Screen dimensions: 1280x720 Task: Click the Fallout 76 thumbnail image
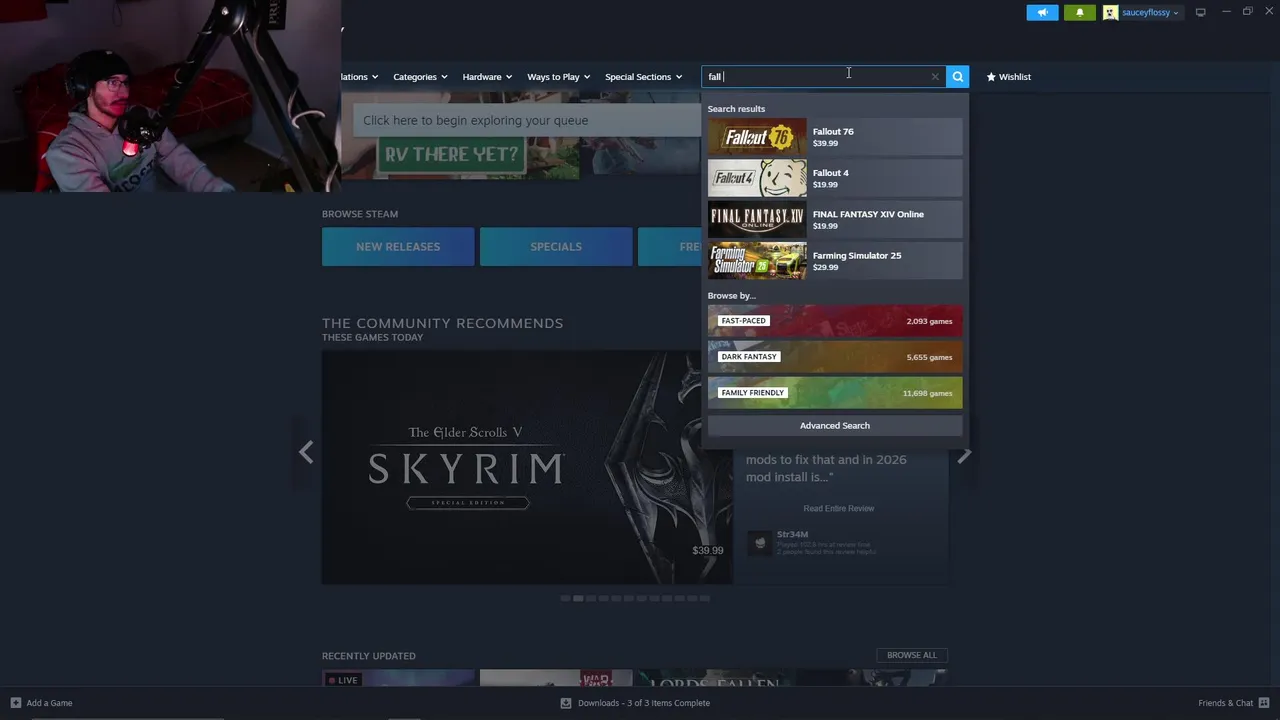757,137
